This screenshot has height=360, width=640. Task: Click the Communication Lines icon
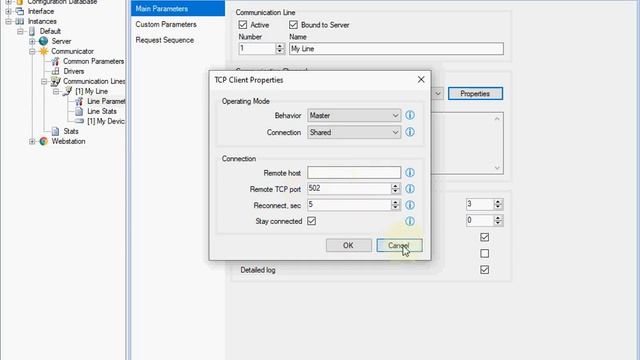click(x=56, y=81)
